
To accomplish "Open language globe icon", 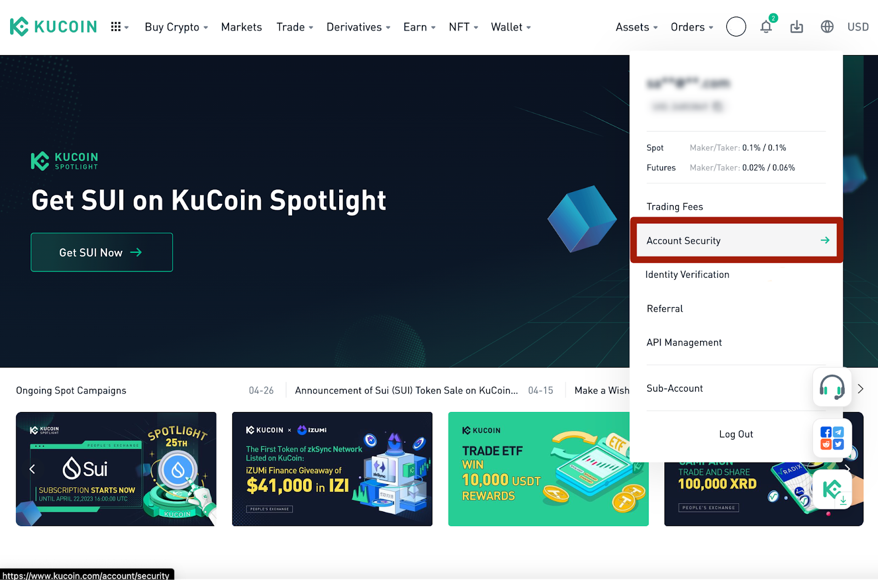I will pyautogui.click(x=827, y=27).
